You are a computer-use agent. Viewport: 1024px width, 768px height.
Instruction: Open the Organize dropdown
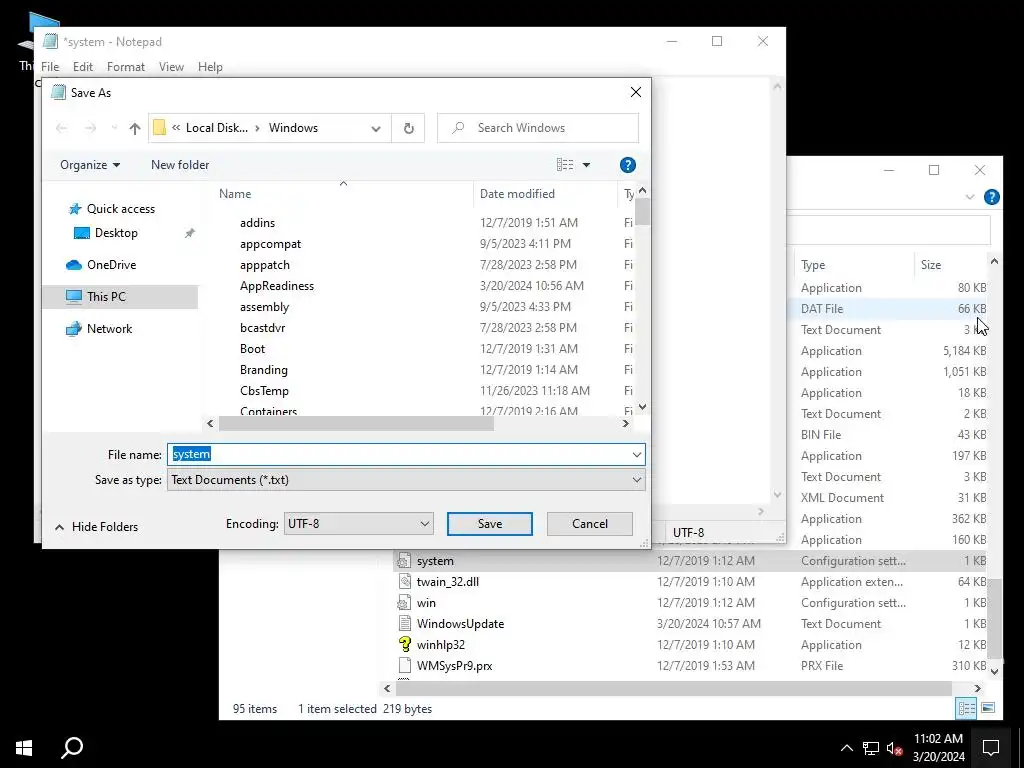90,165
